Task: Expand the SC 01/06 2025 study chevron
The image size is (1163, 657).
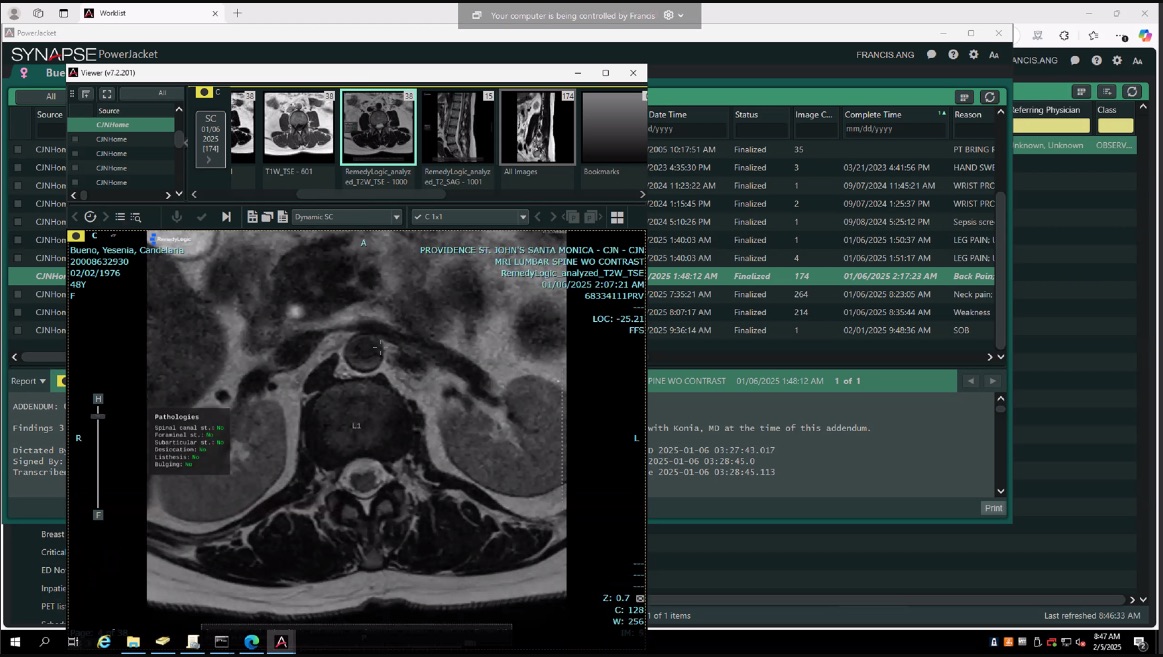Action: (208, 159)
